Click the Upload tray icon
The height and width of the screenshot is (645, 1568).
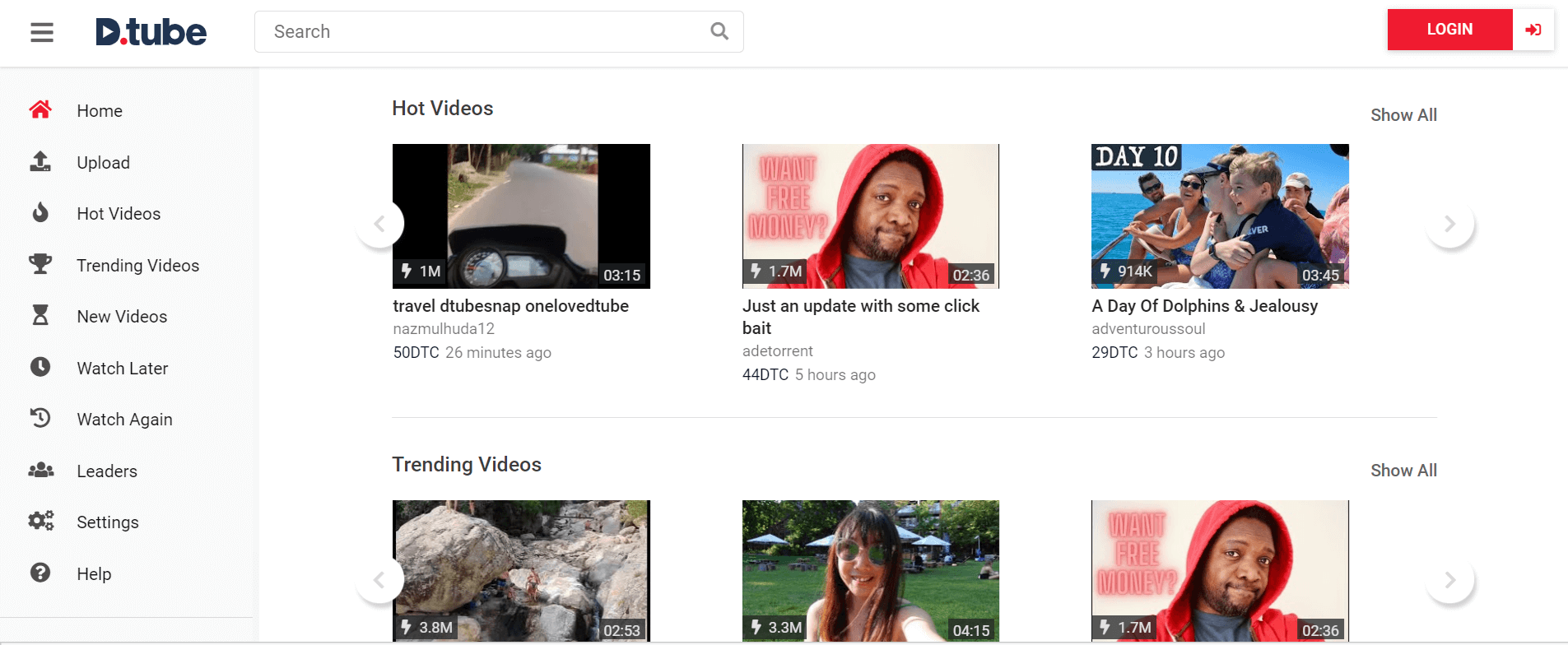[40, 161]
